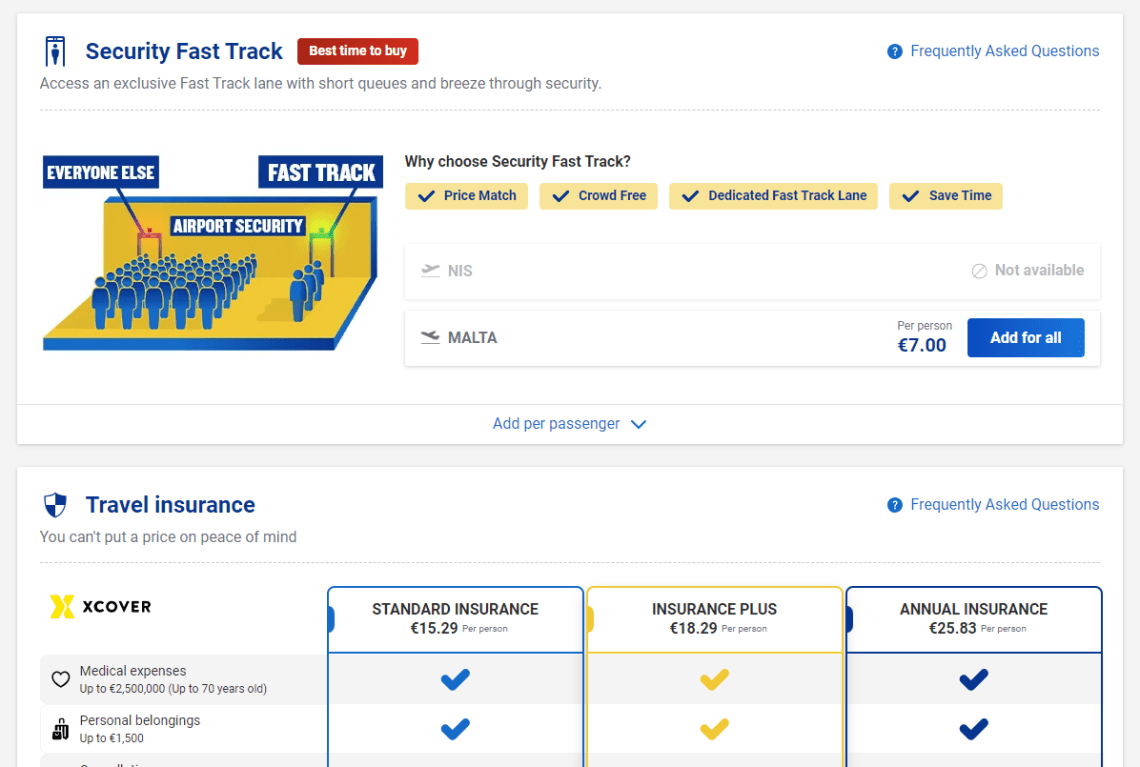Click the Dedicated Fast Track Lane tag

point(773,196)
